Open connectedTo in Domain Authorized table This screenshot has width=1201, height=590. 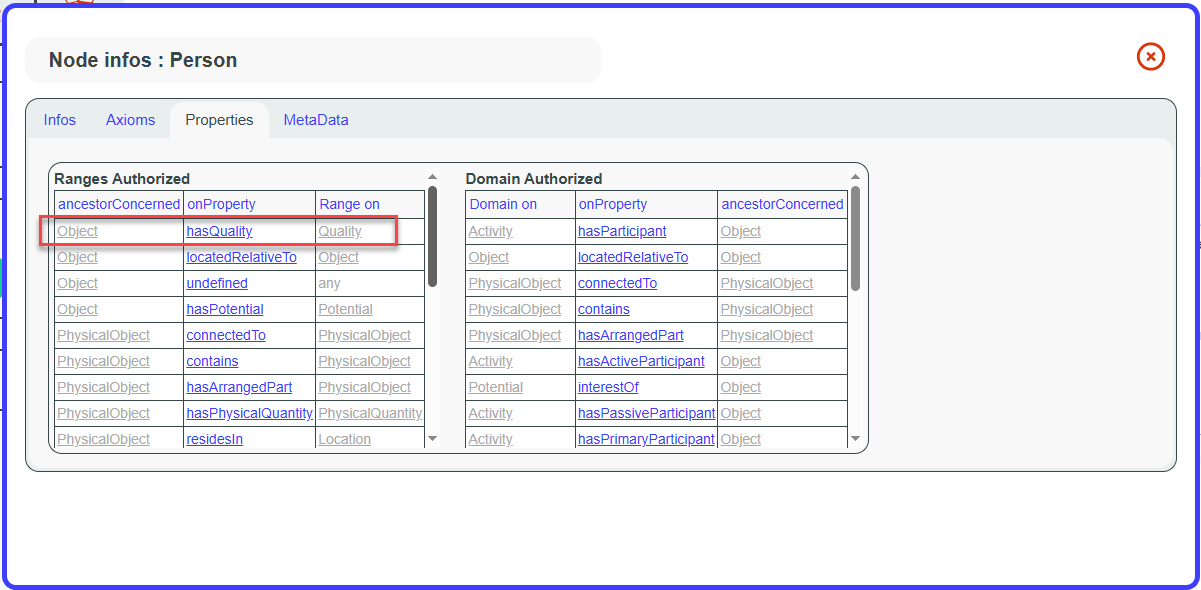[617, 283]
